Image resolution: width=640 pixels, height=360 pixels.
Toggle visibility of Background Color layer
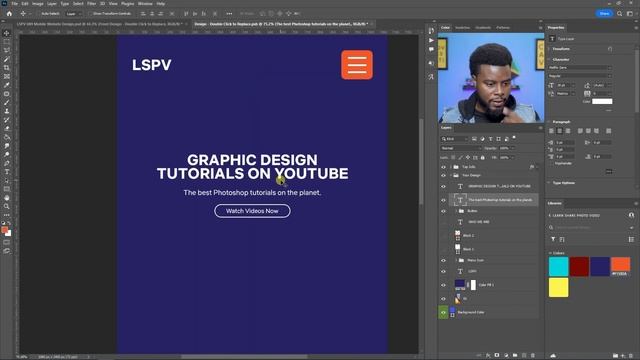coord(443,313)
